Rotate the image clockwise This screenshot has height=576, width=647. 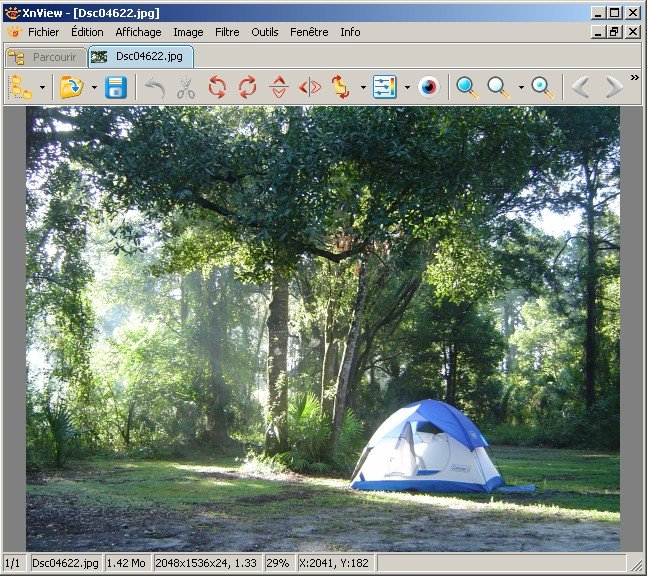click(248, 87)
